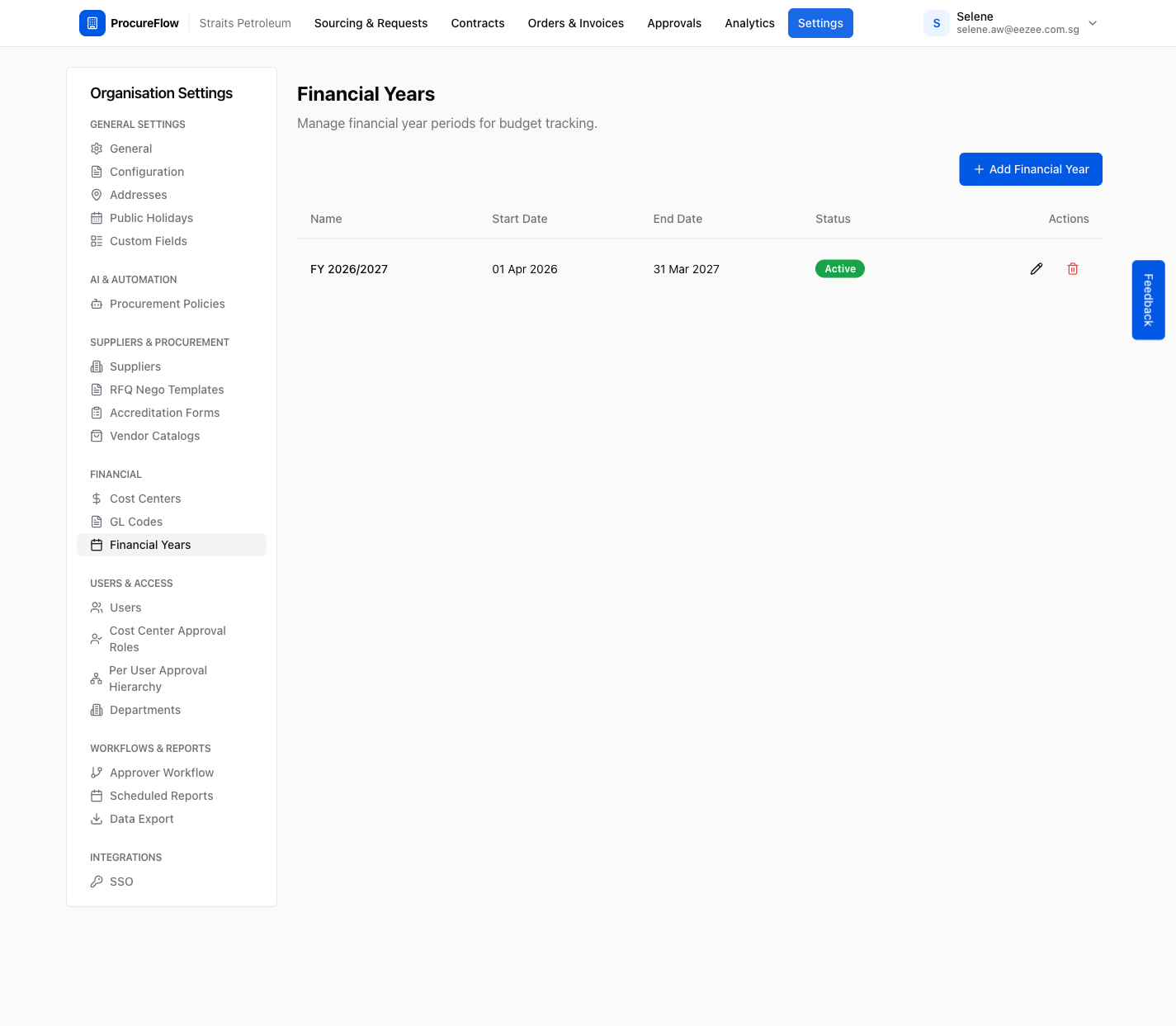Screen dimensions: 1176x1026
Task: Click the Active status badge
Action: pyautogui.click(x=840, y=269)
